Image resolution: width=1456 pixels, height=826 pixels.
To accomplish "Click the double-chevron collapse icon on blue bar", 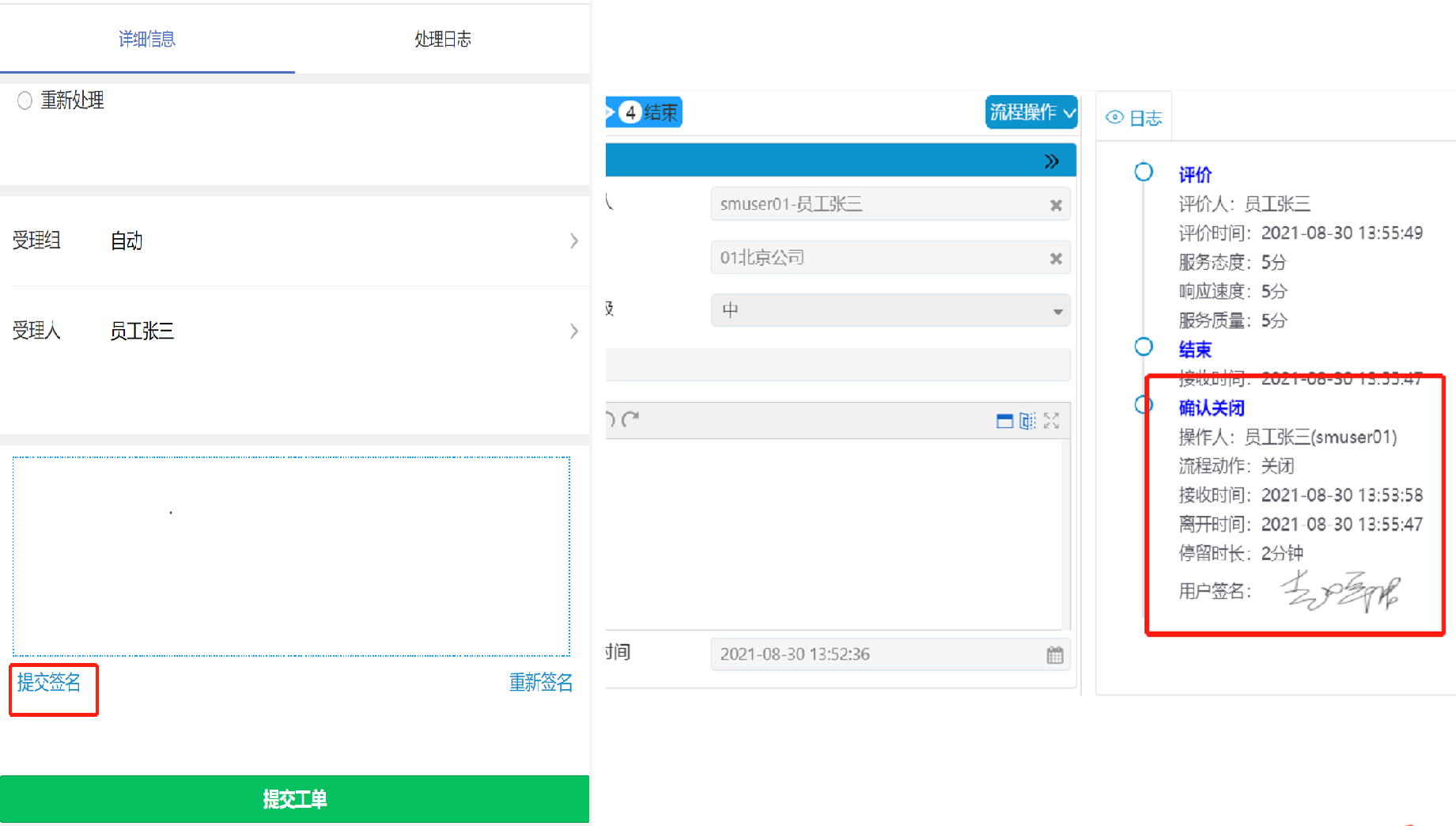I will coord(1051,161).
